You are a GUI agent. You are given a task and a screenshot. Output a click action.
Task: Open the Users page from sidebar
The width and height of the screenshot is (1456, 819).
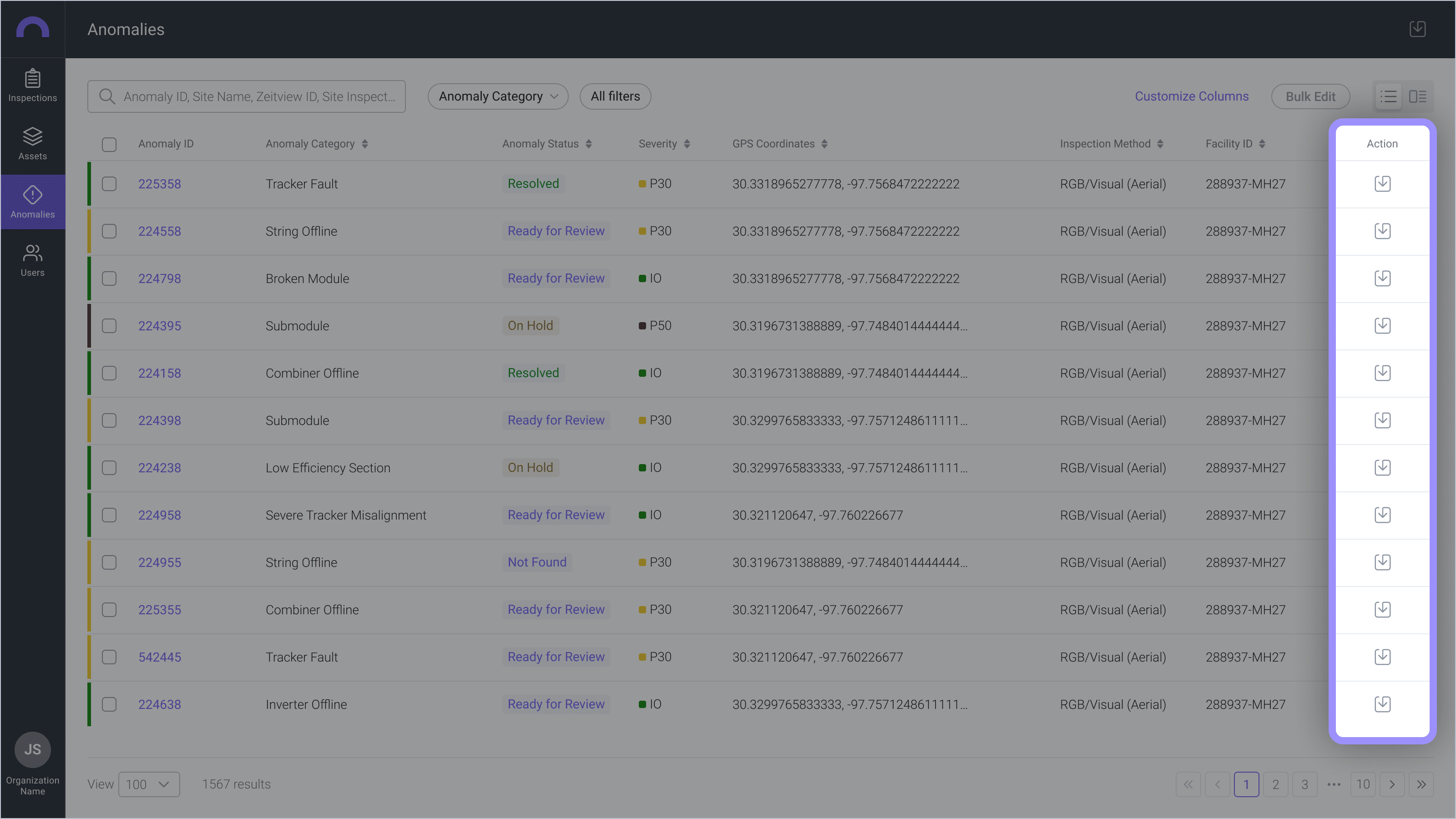pyautogui.click(x=32, y=259)
